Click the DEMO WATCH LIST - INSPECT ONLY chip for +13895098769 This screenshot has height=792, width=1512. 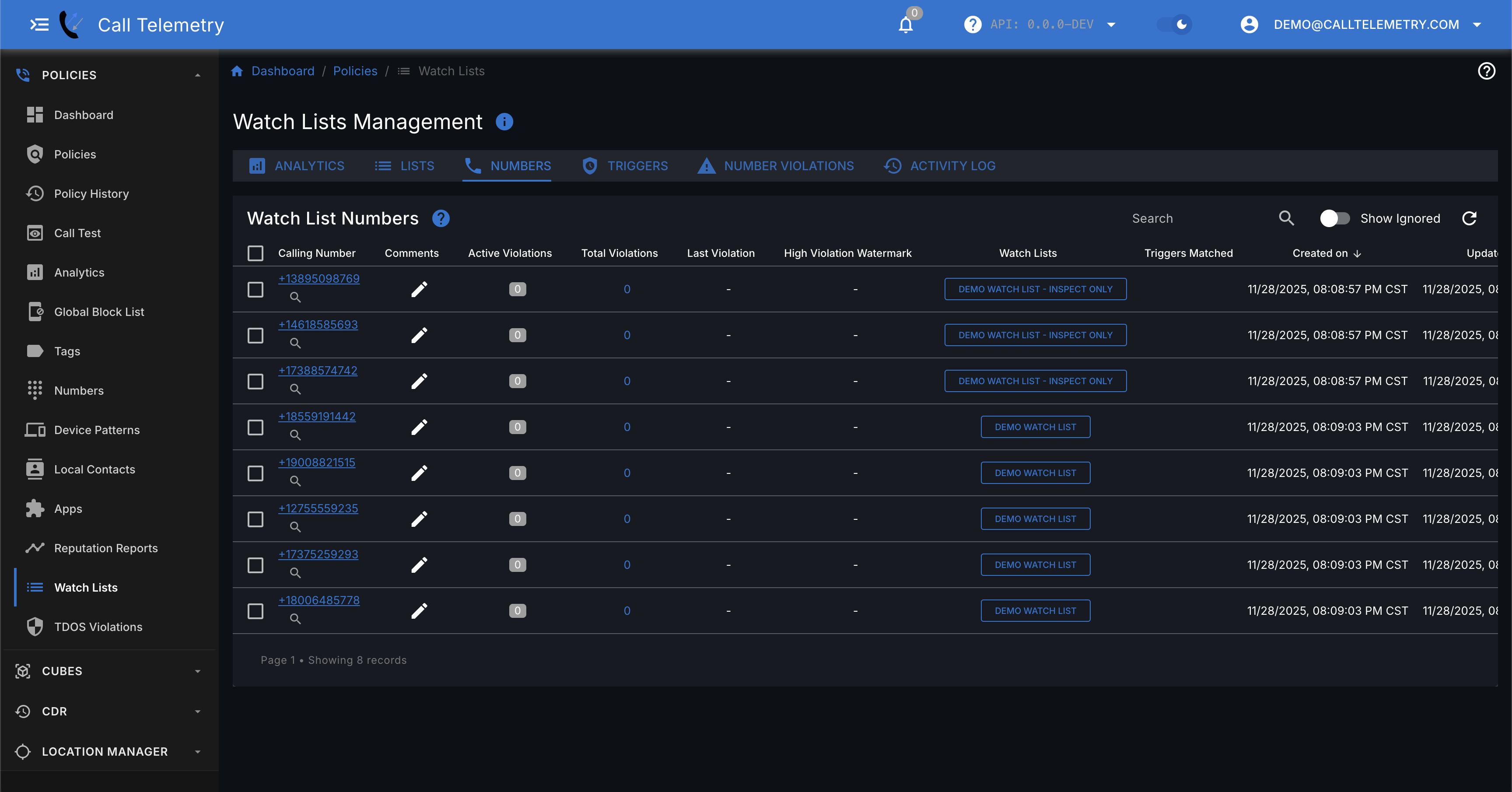click(1036, 289)
